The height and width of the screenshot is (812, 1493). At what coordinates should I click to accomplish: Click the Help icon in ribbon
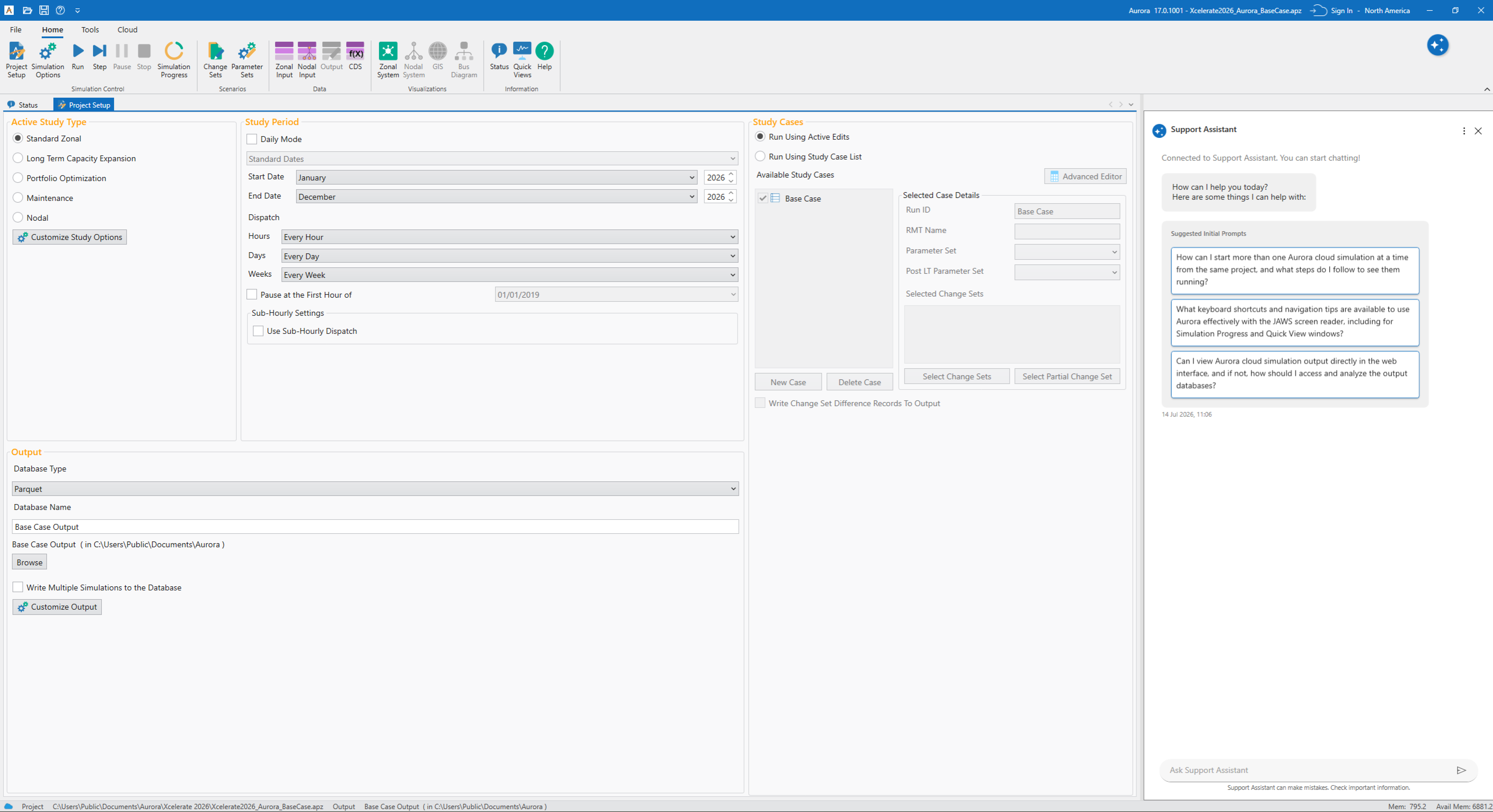click(544, 56)
